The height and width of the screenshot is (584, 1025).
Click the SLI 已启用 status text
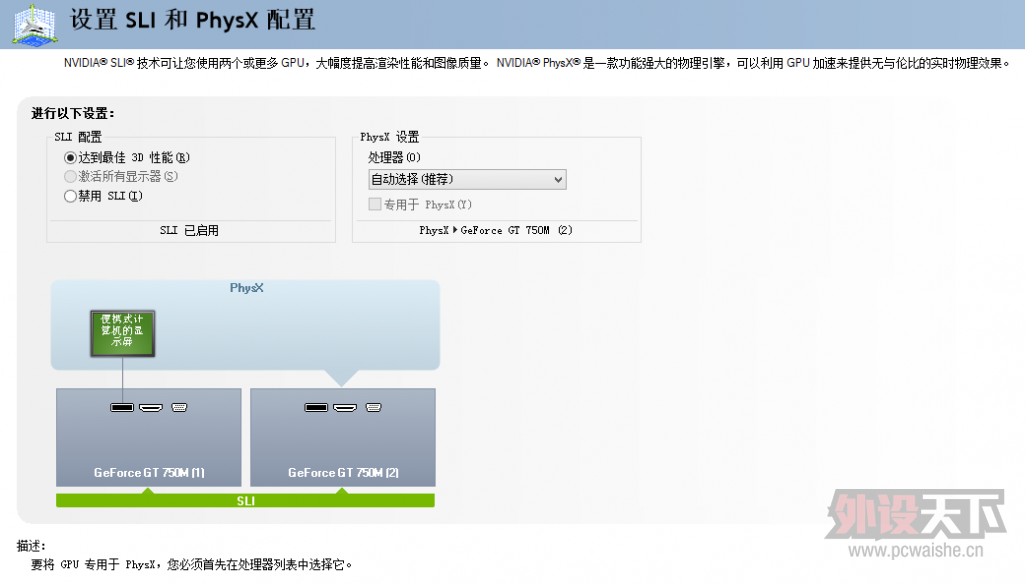click(x=190, y=230)
